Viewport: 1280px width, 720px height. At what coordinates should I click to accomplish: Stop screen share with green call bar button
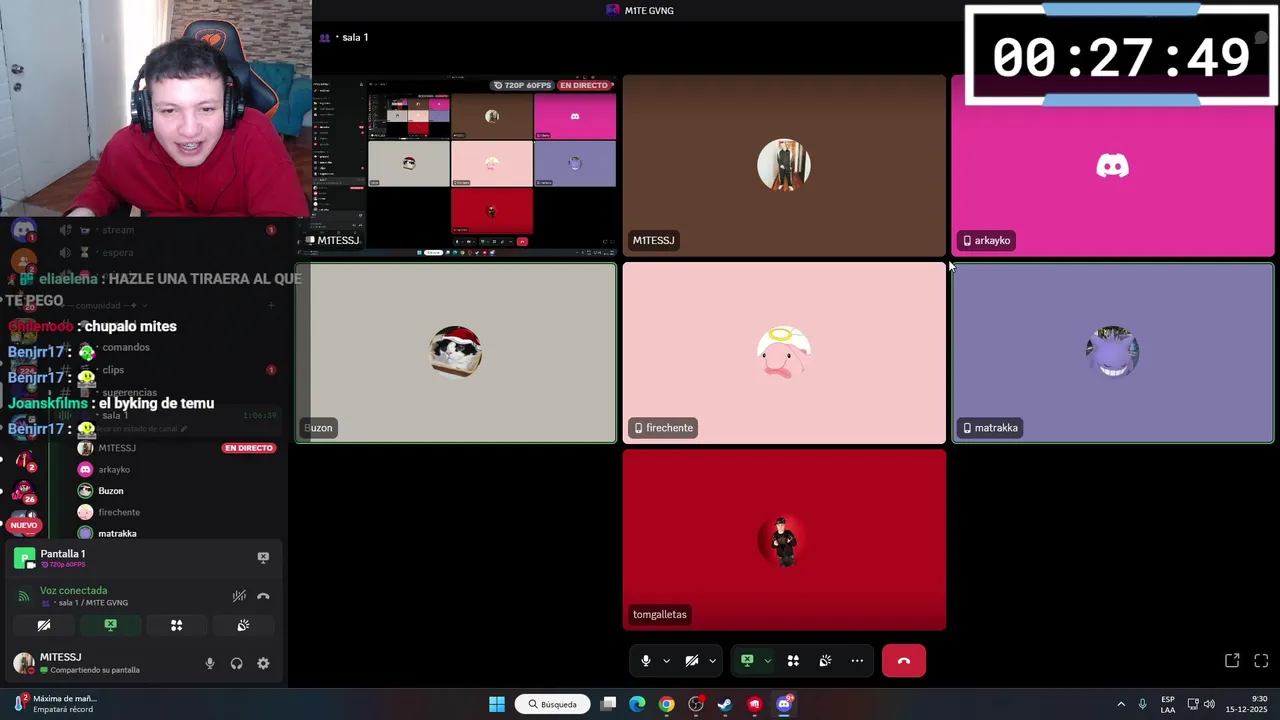tap(747, 661)
